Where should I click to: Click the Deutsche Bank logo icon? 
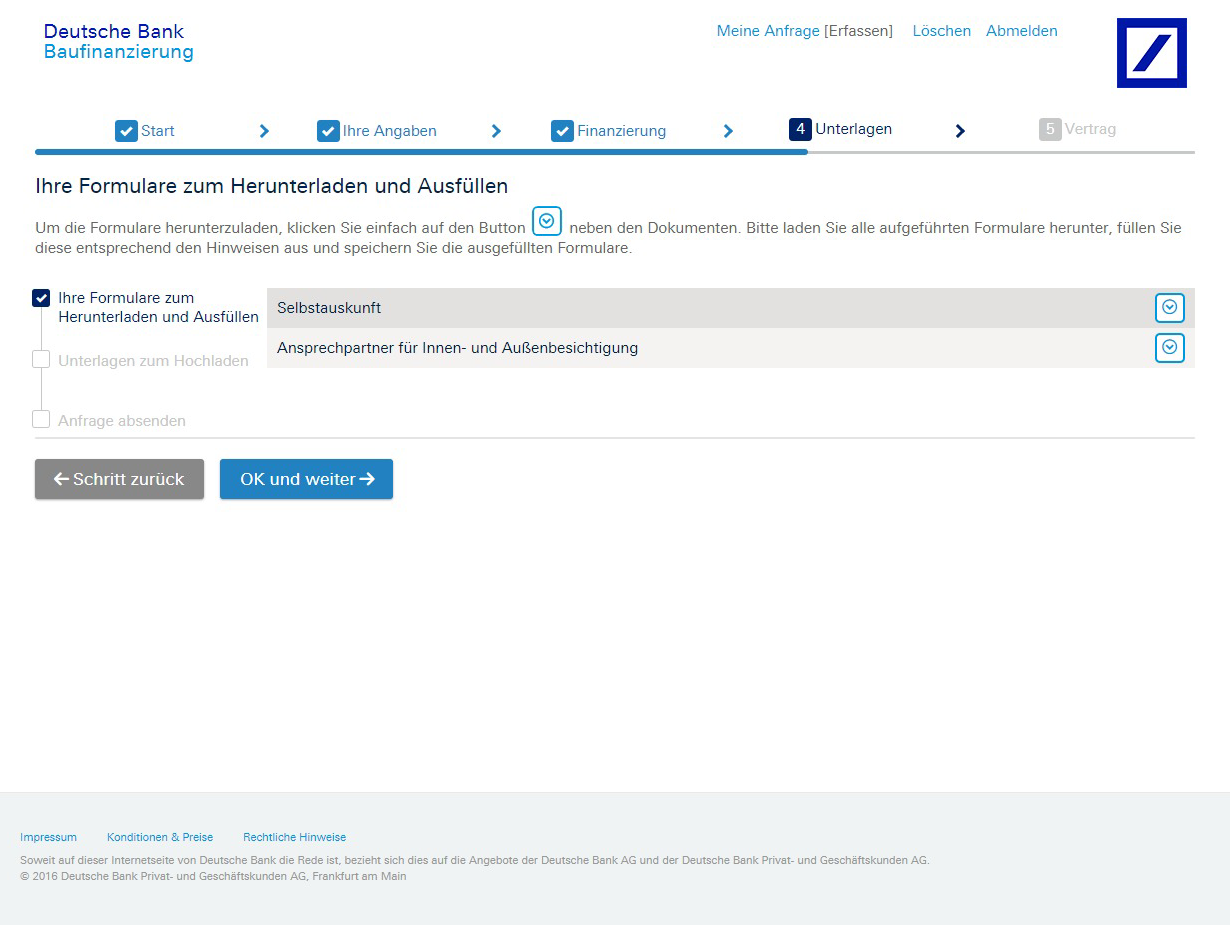(x=1152, y=53)
